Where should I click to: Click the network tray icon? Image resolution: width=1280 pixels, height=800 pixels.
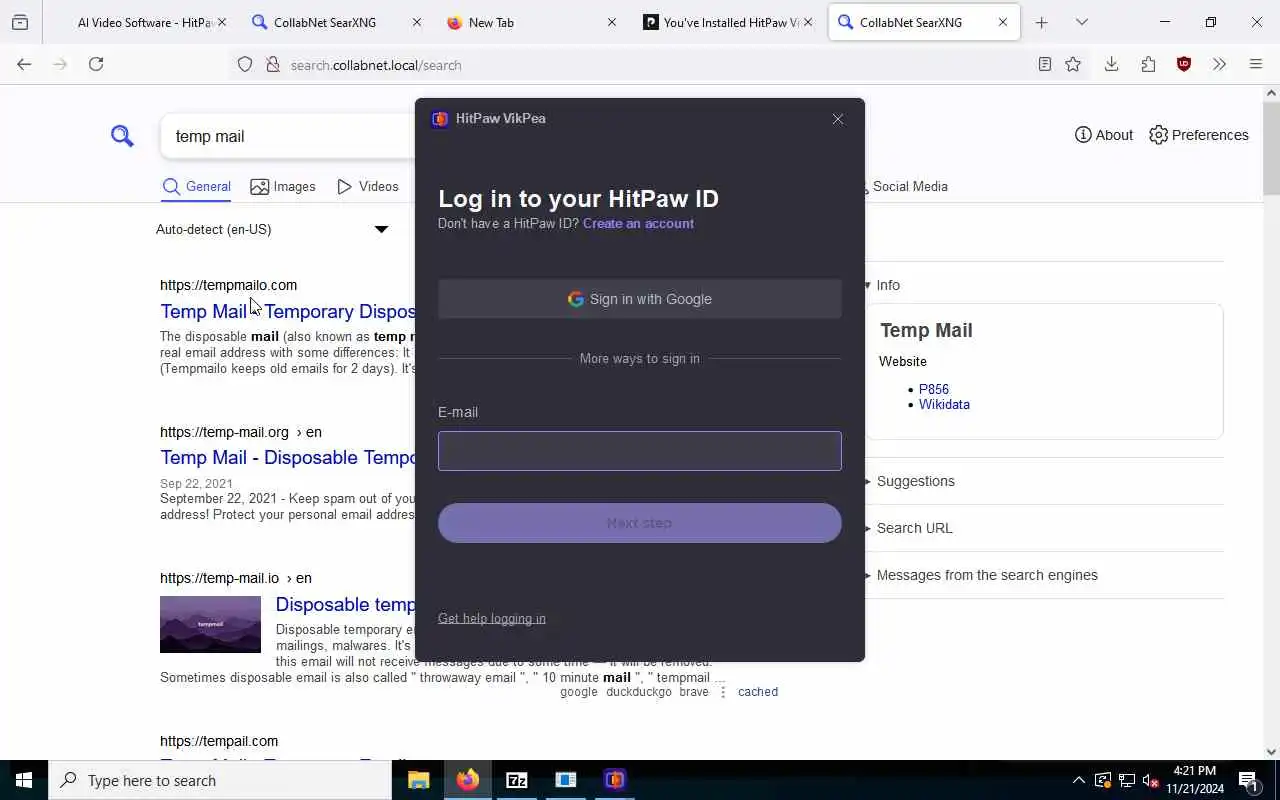(1127, 780)
